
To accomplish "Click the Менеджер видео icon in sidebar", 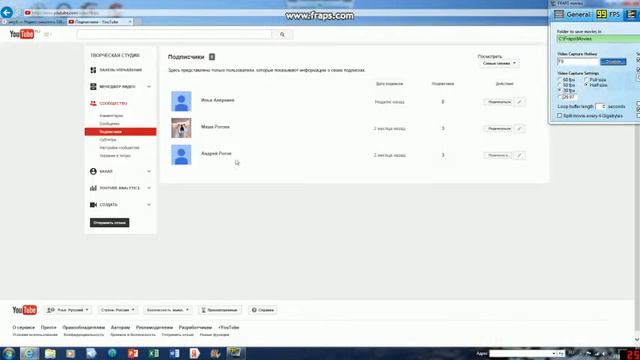I will click(x=93, y=87).
